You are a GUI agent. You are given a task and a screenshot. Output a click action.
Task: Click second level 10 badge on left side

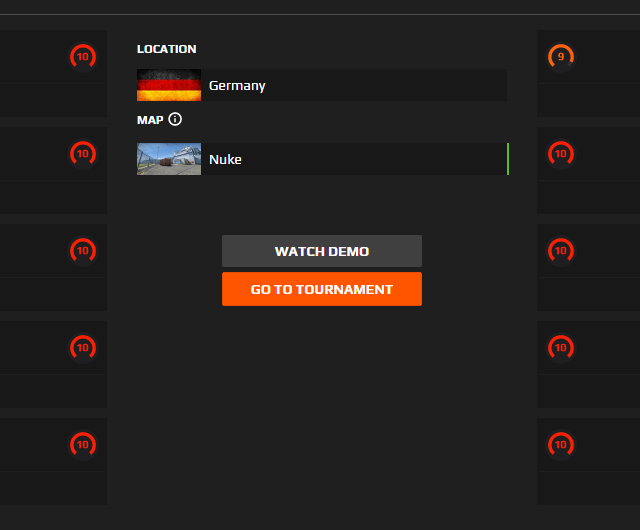(83, 154)
